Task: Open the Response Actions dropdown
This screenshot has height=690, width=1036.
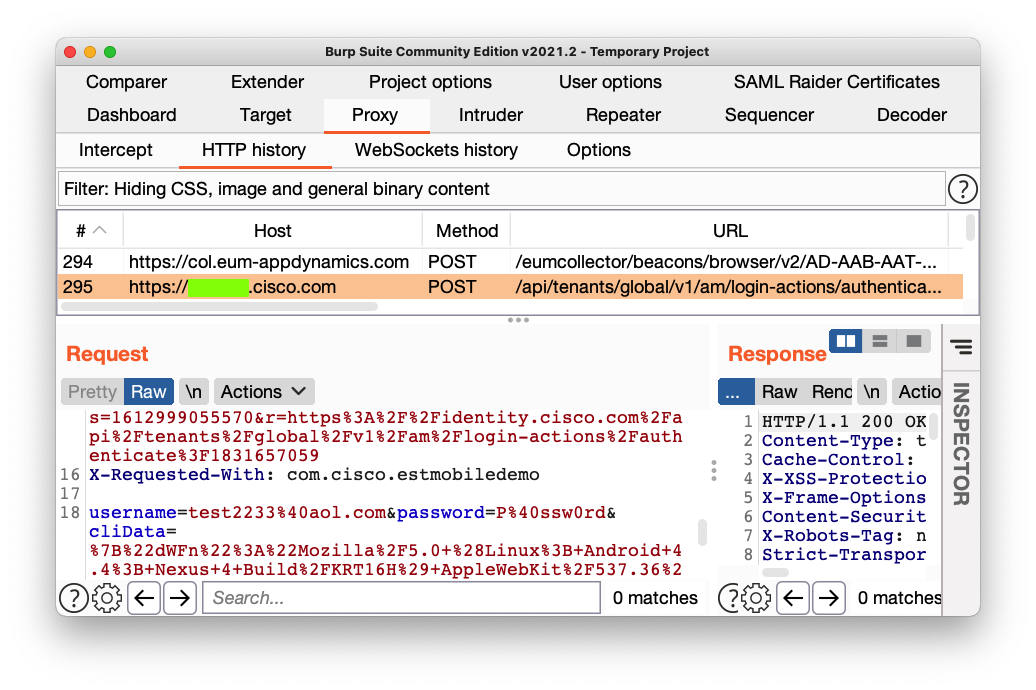Action: (917, 392)
